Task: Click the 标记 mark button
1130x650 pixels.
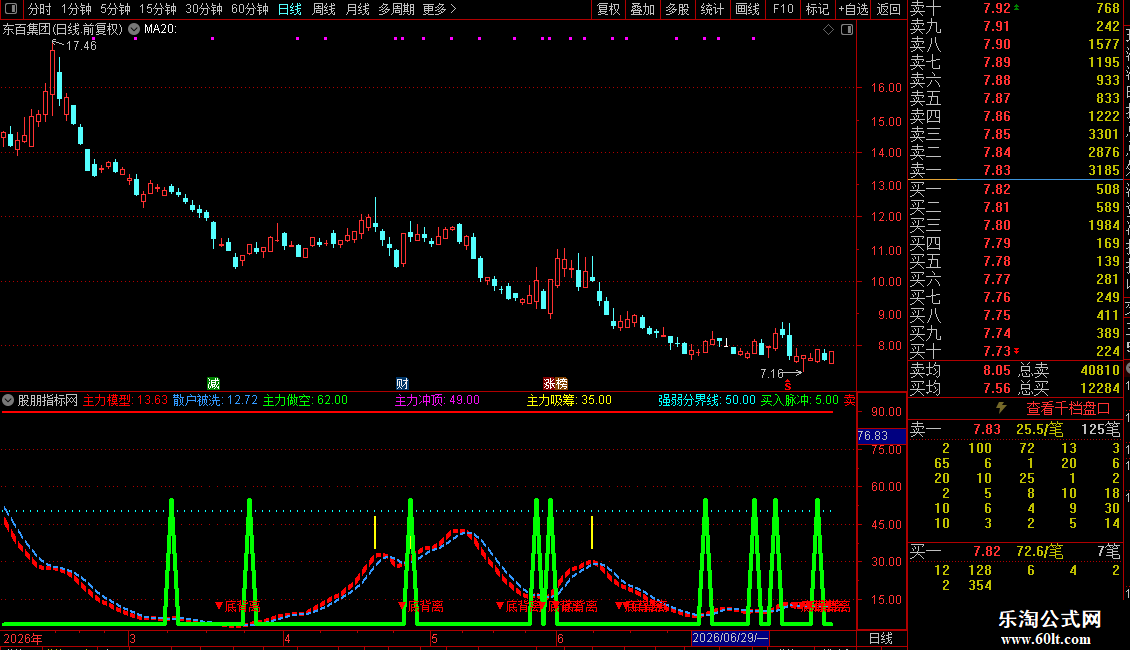Action: (x=817, y=9)
